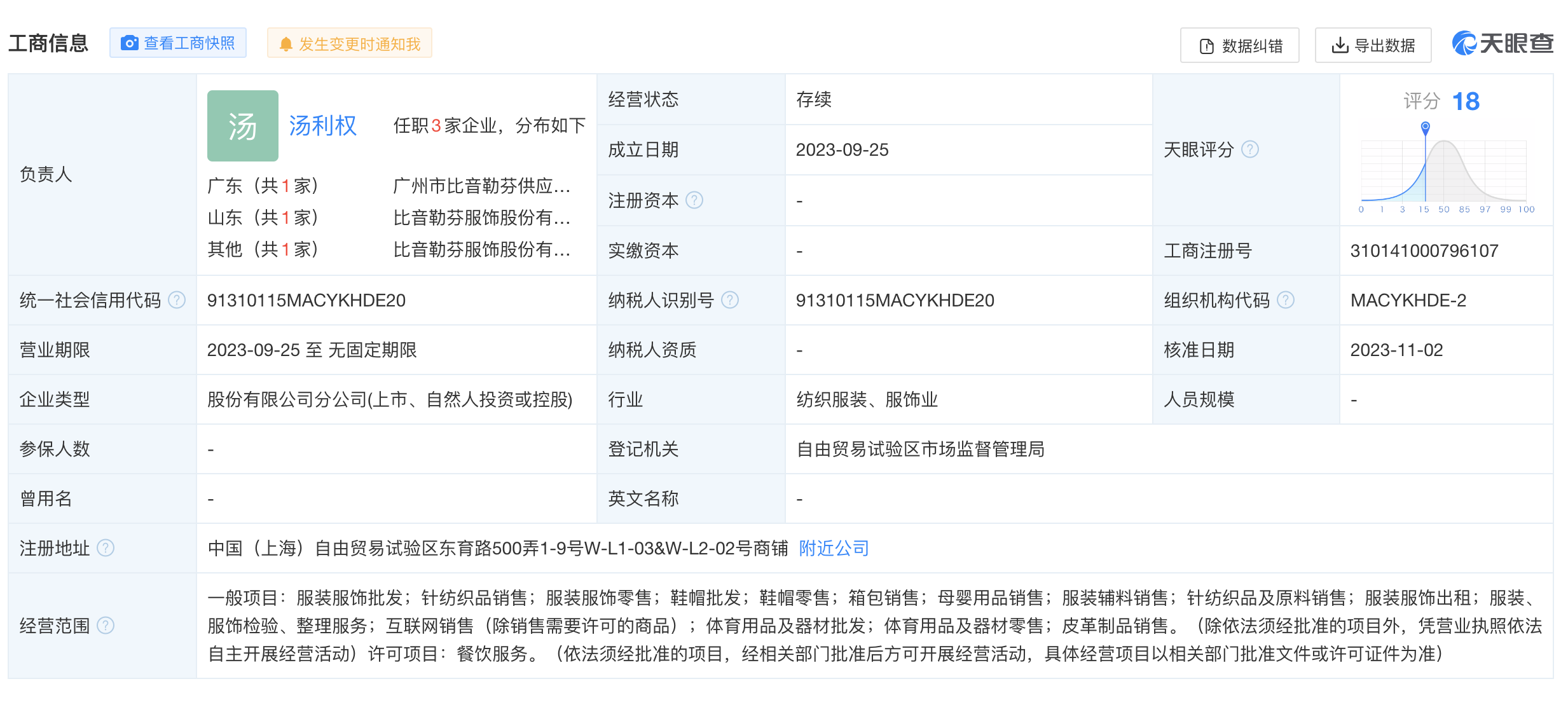Click help icon next to 注册资本

tap(694, 200)
